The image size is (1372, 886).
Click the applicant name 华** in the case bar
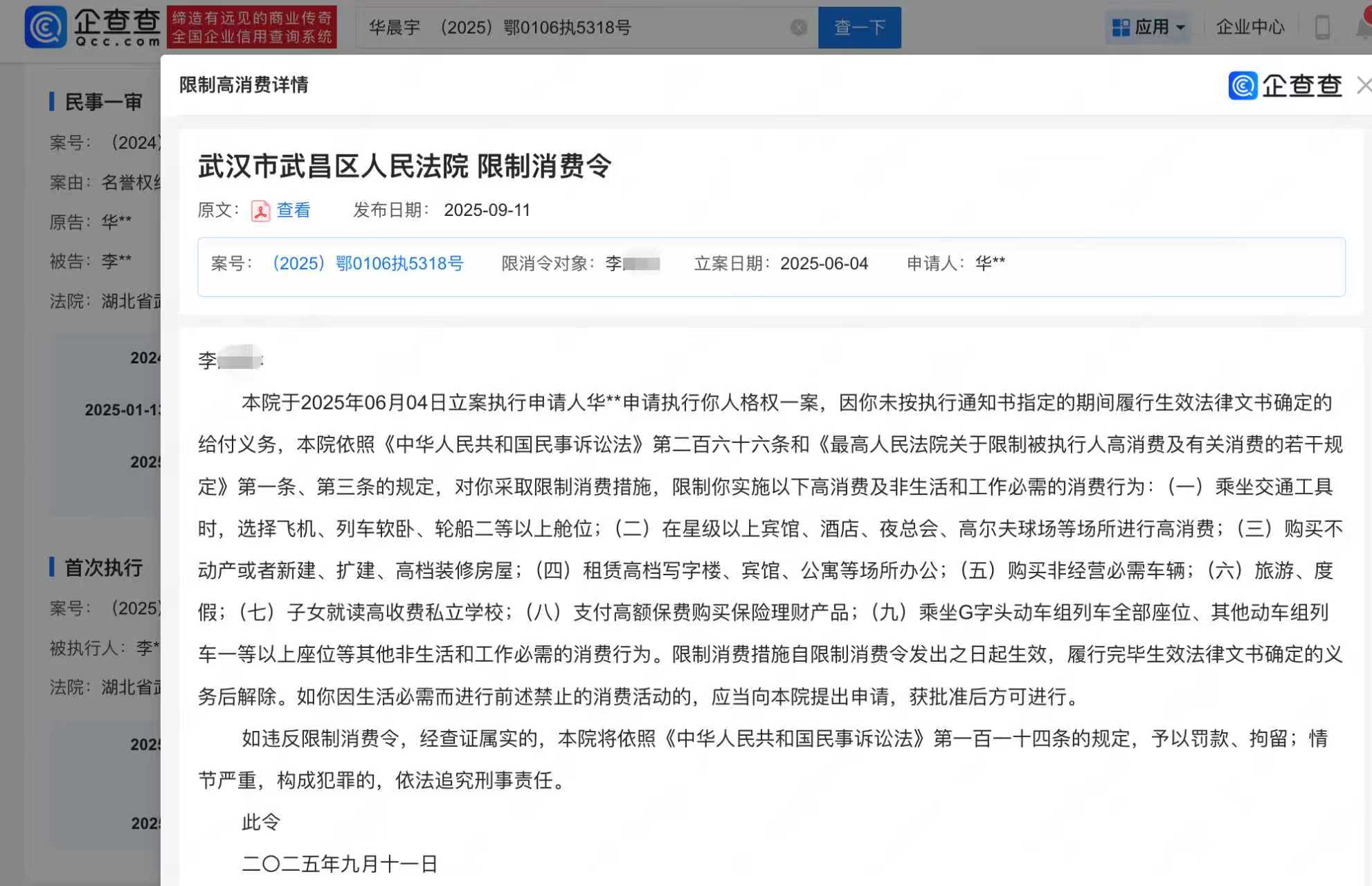(x=990, y=264)
